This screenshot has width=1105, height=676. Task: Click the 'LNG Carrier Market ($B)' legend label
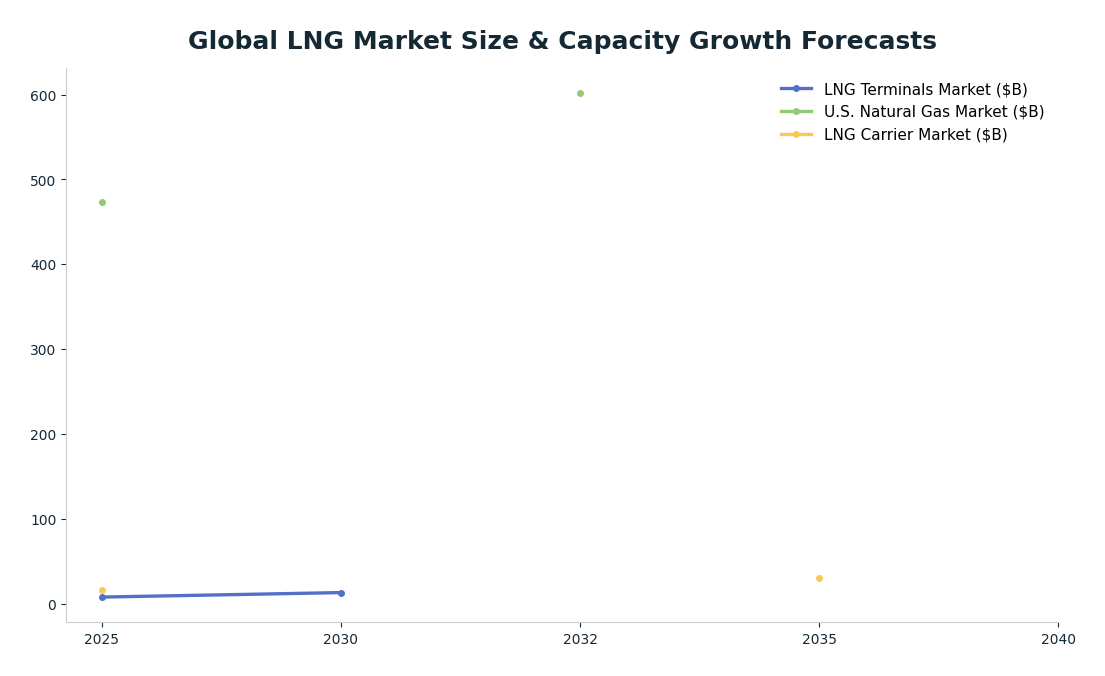pos(915,135)
